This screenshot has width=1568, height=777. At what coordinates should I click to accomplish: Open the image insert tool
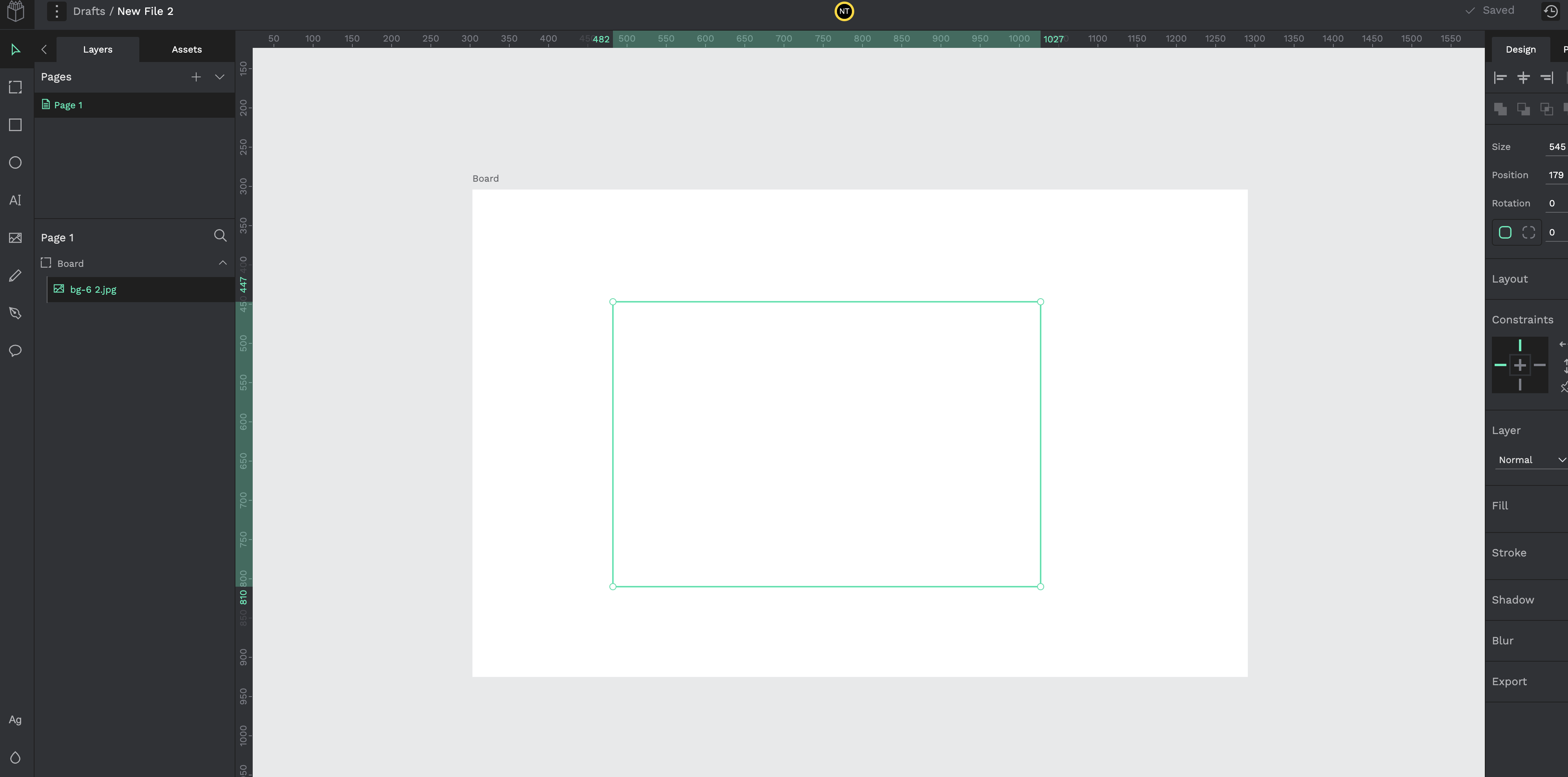[15, 237]
